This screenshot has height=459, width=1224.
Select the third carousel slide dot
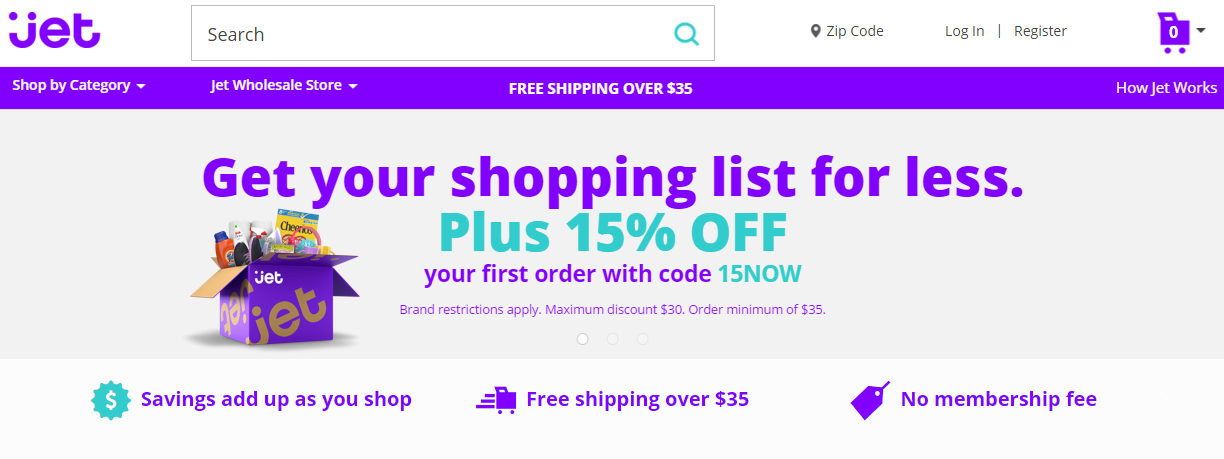click(642, 339)
